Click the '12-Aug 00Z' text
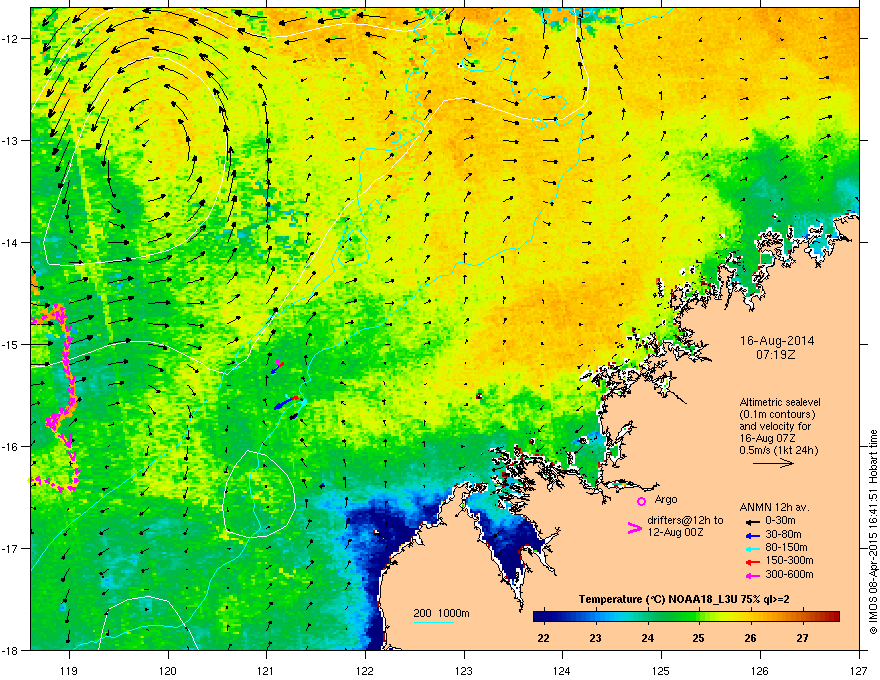The image size is (880, 680). coord(675,532)
